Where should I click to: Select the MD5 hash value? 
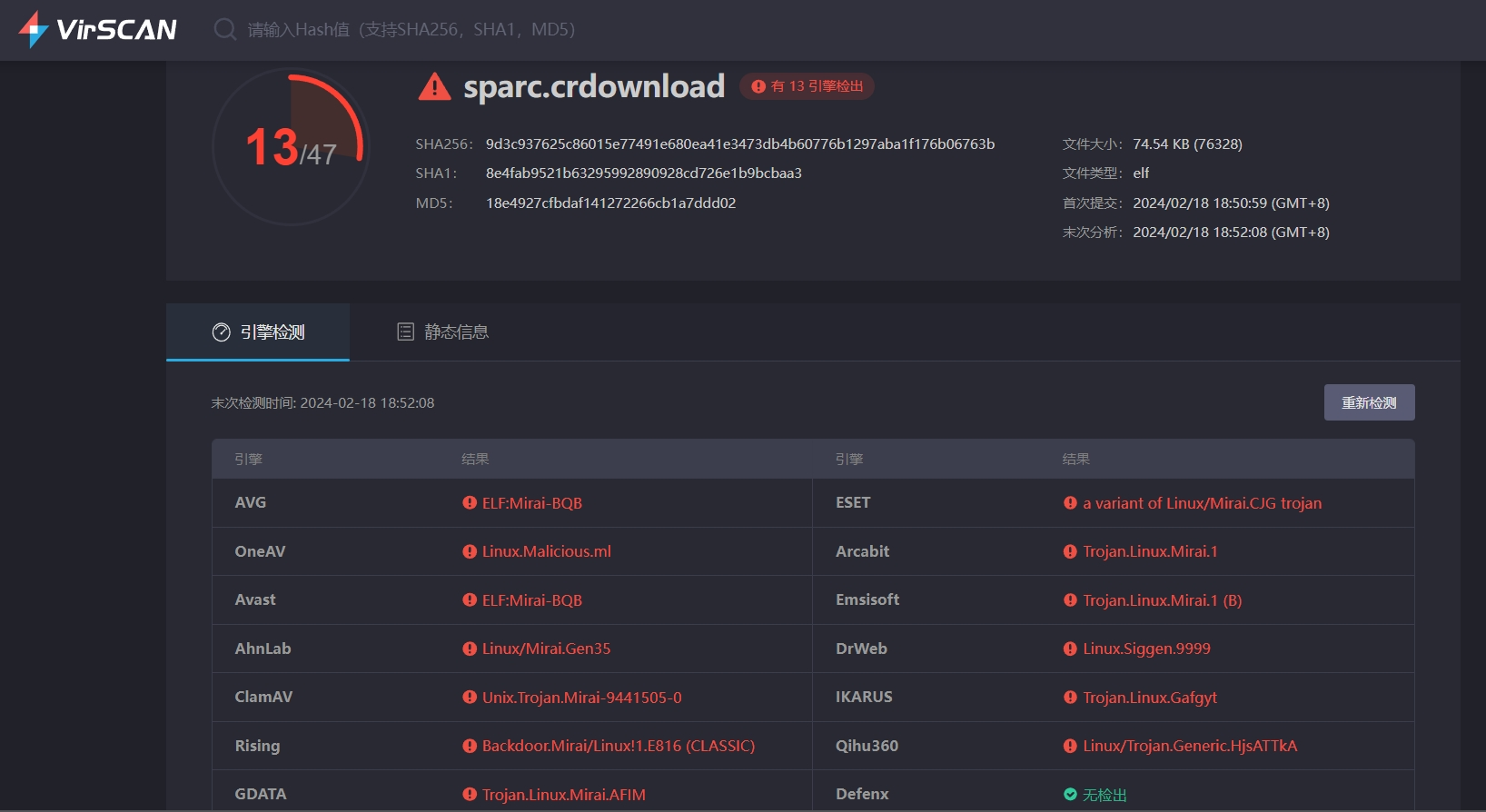[610, 203]
